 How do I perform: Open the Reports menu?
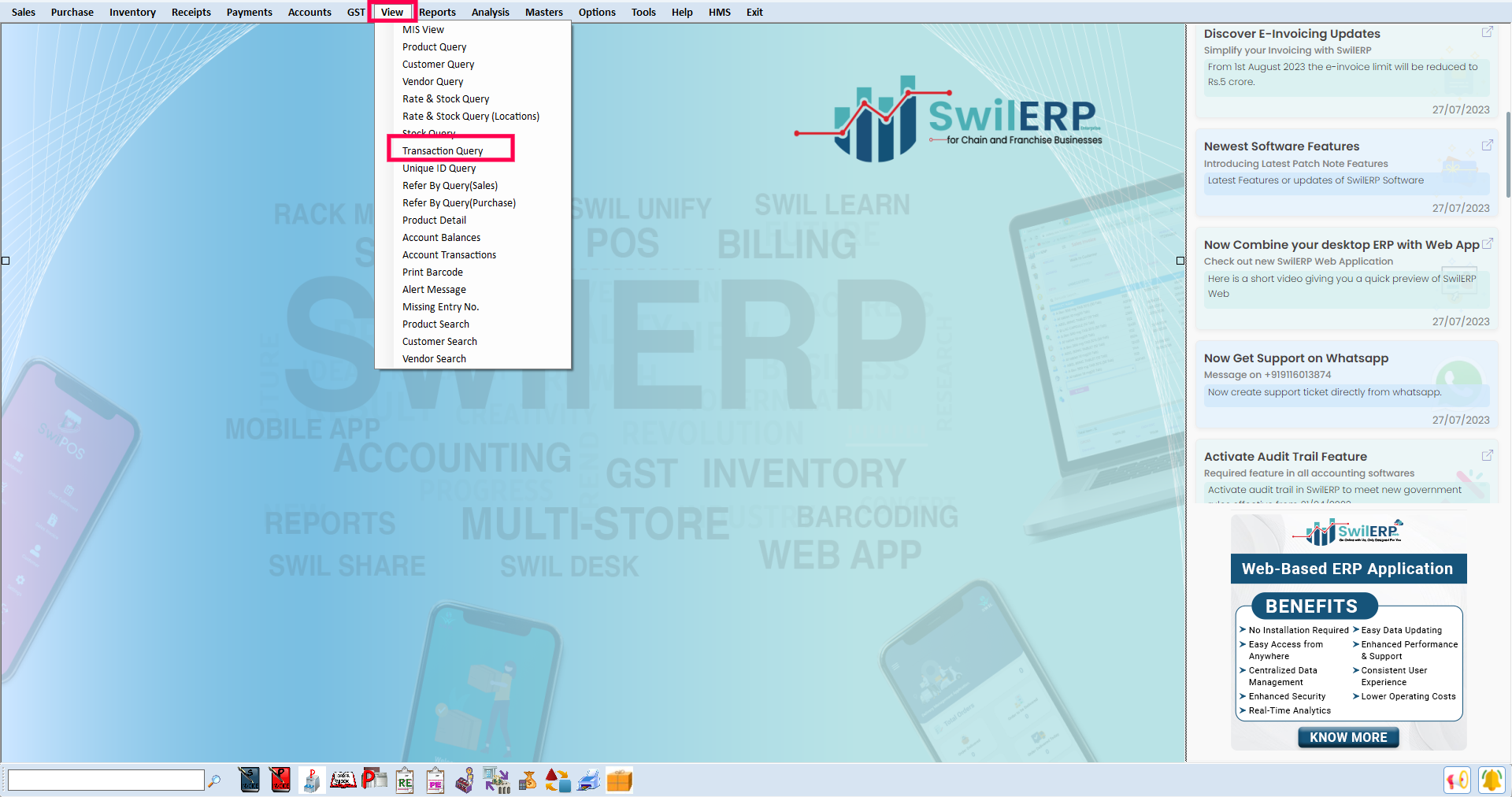pyautogui.click(x=437, y=12)
